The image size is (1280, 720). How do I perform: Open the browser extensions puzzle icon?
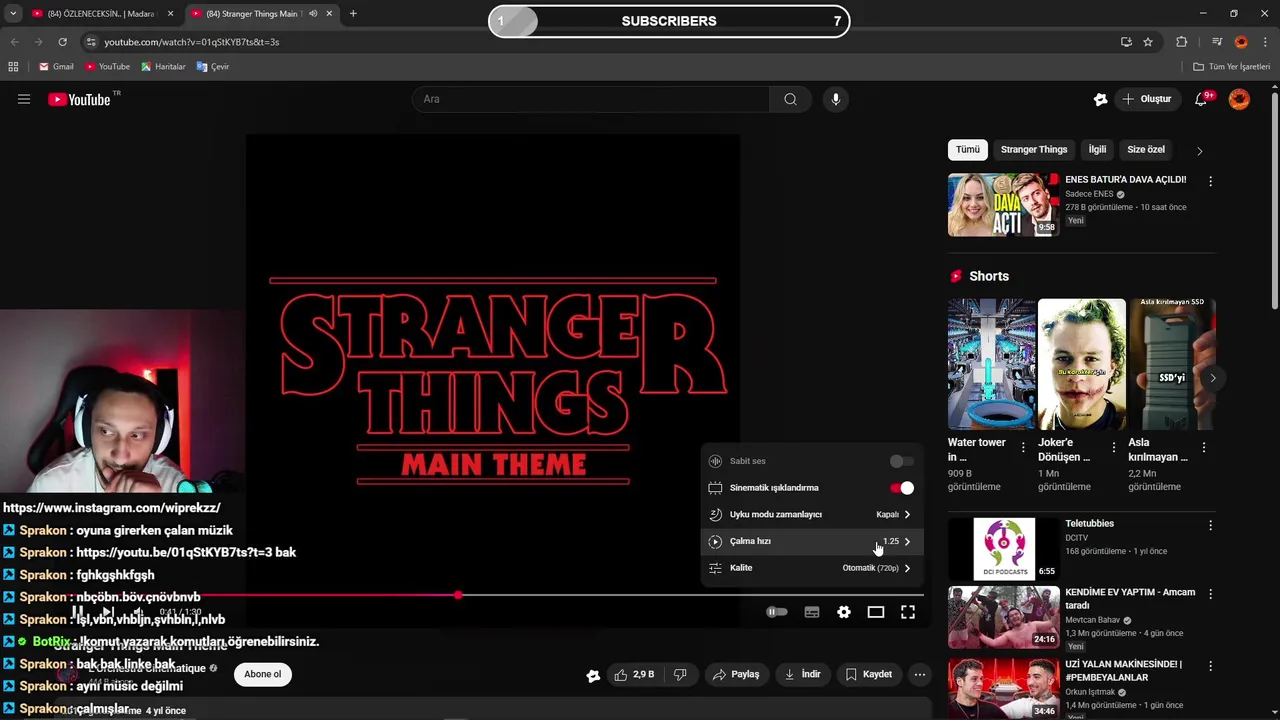tap(1182, 42)
